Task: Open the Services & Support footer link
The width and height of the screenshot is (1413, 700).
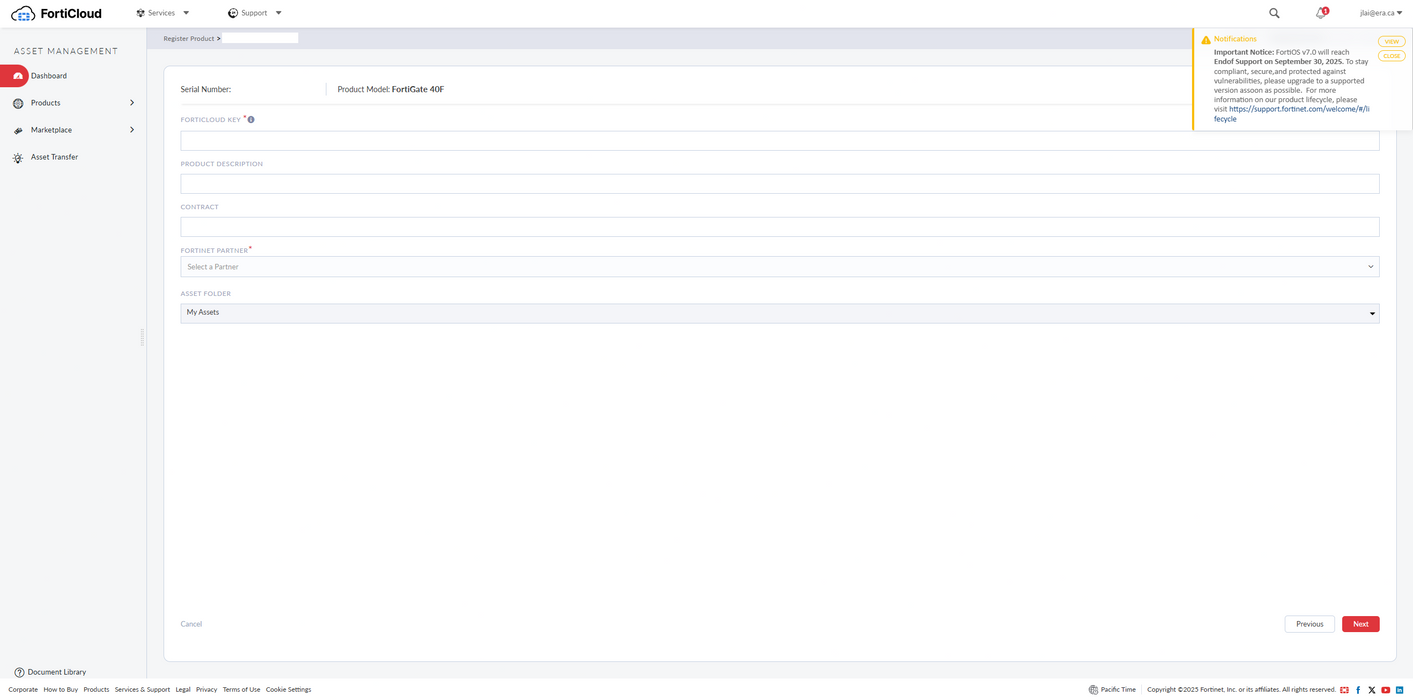Action: (142, 689)
